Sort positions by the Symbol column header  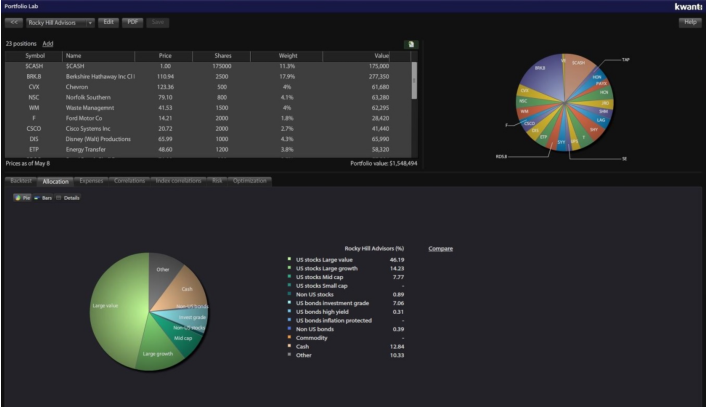34,56
